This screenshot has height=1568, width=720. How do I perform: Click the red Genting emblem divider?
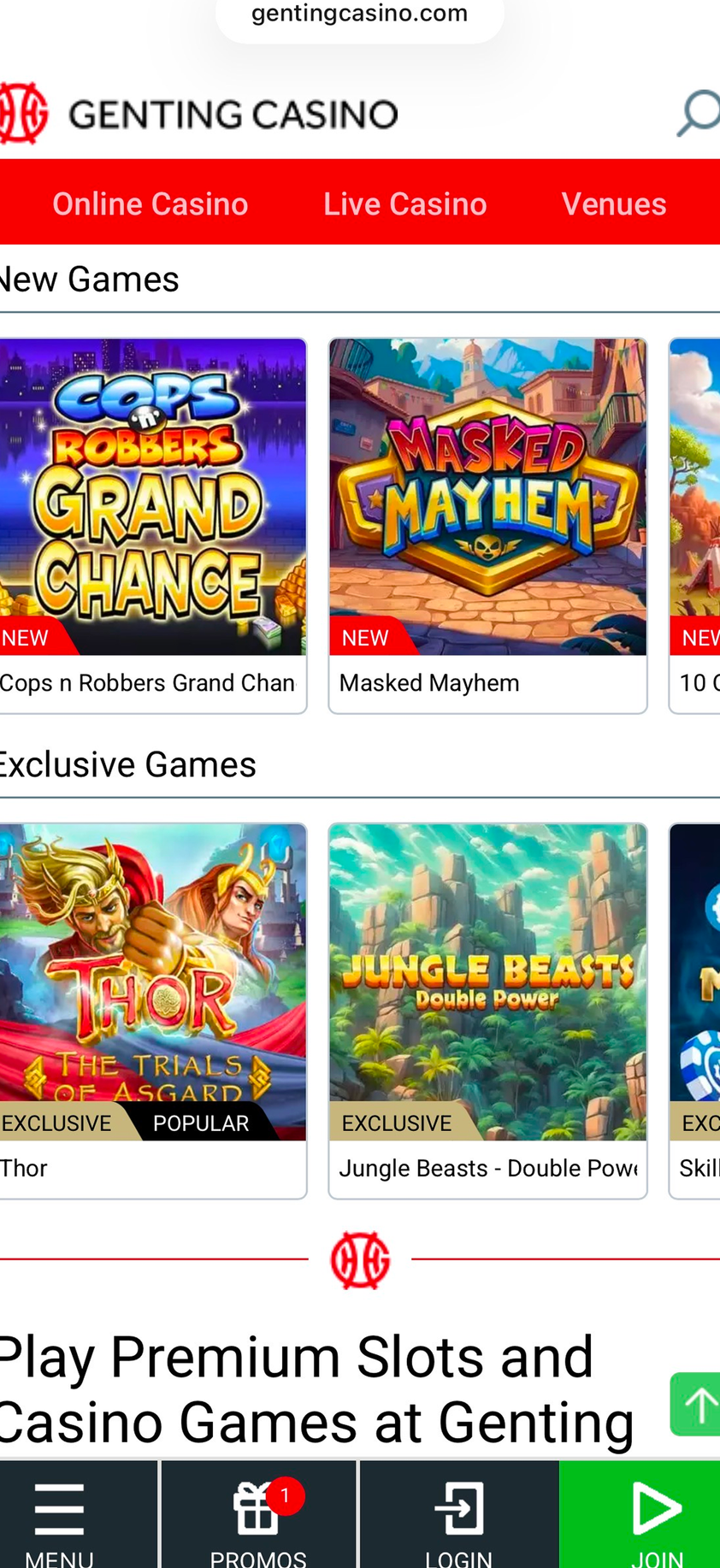(360, 1259)
